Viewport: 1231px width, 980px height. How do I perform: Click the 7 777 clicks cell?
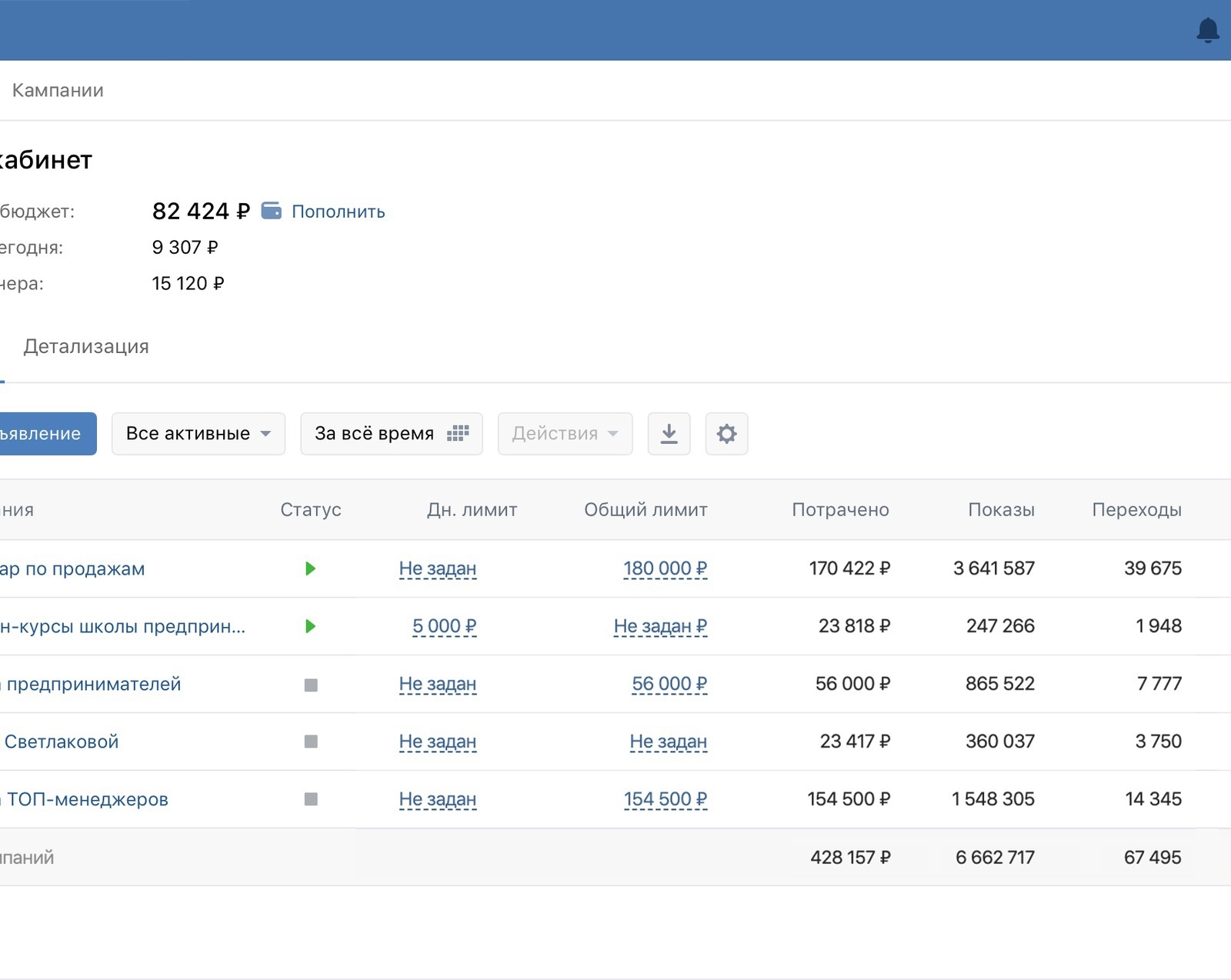pyautogui.click(x=1159, y=684)
